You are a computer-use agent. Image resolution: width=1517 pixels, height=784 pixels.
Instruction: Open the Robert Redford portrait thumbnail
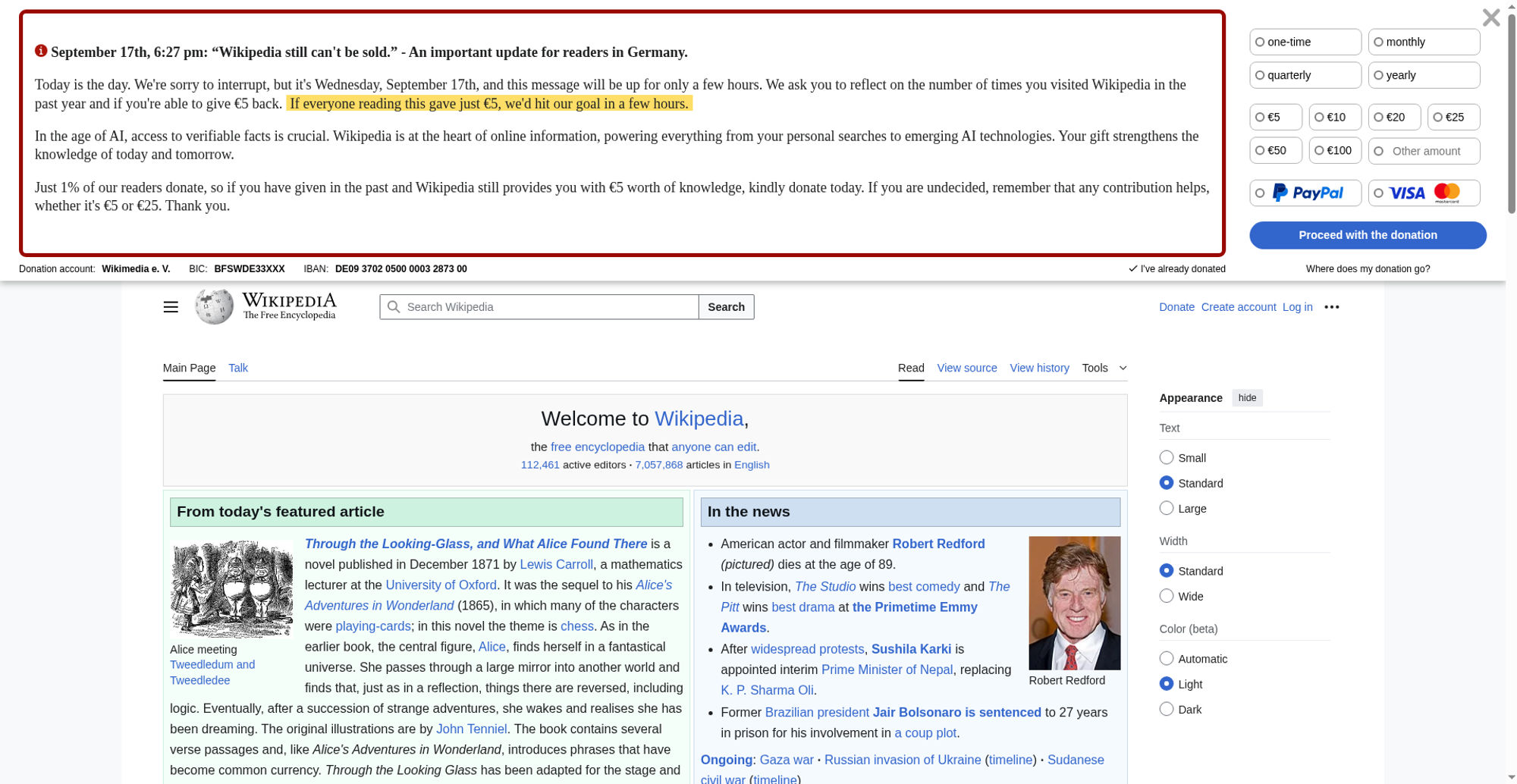[1074, 603]
